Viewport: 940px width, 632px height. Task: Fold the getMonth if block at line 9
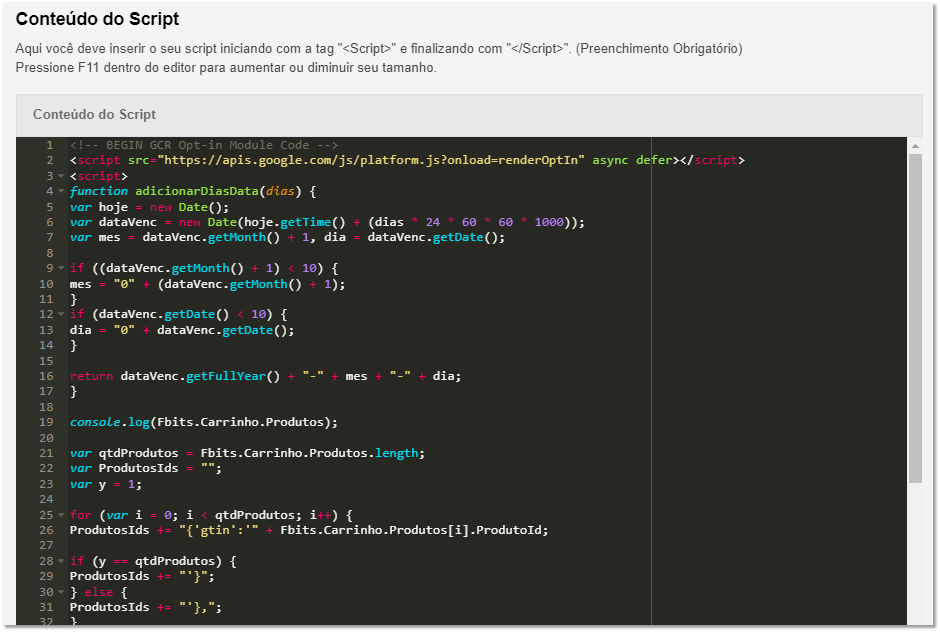pos(61,268)
